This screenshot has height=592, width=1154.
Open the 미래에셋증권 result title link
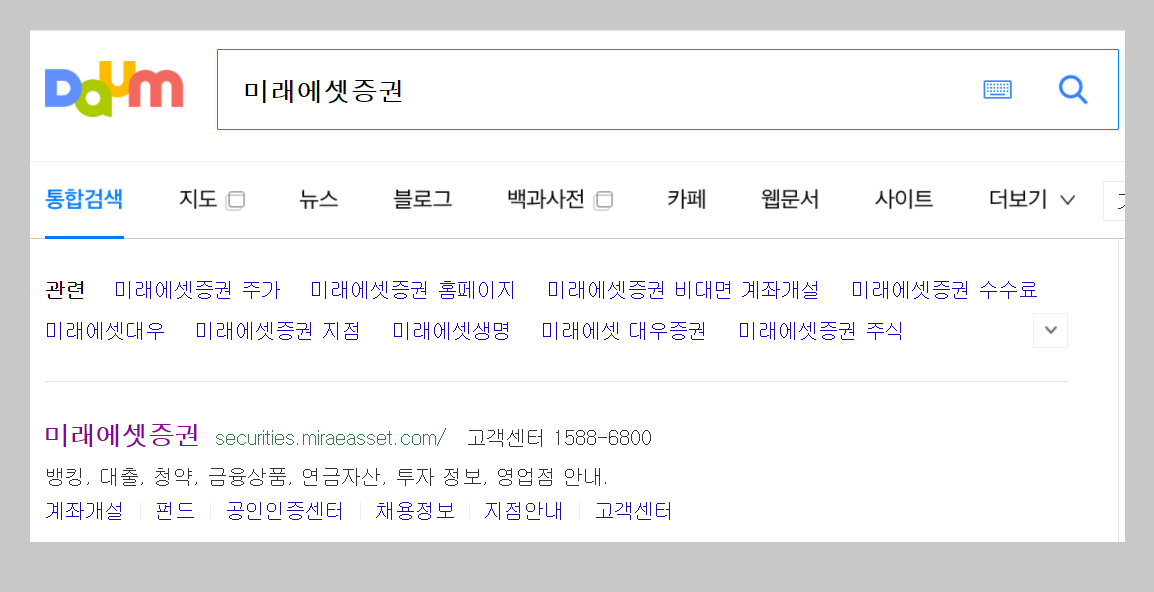pos(122,435)
